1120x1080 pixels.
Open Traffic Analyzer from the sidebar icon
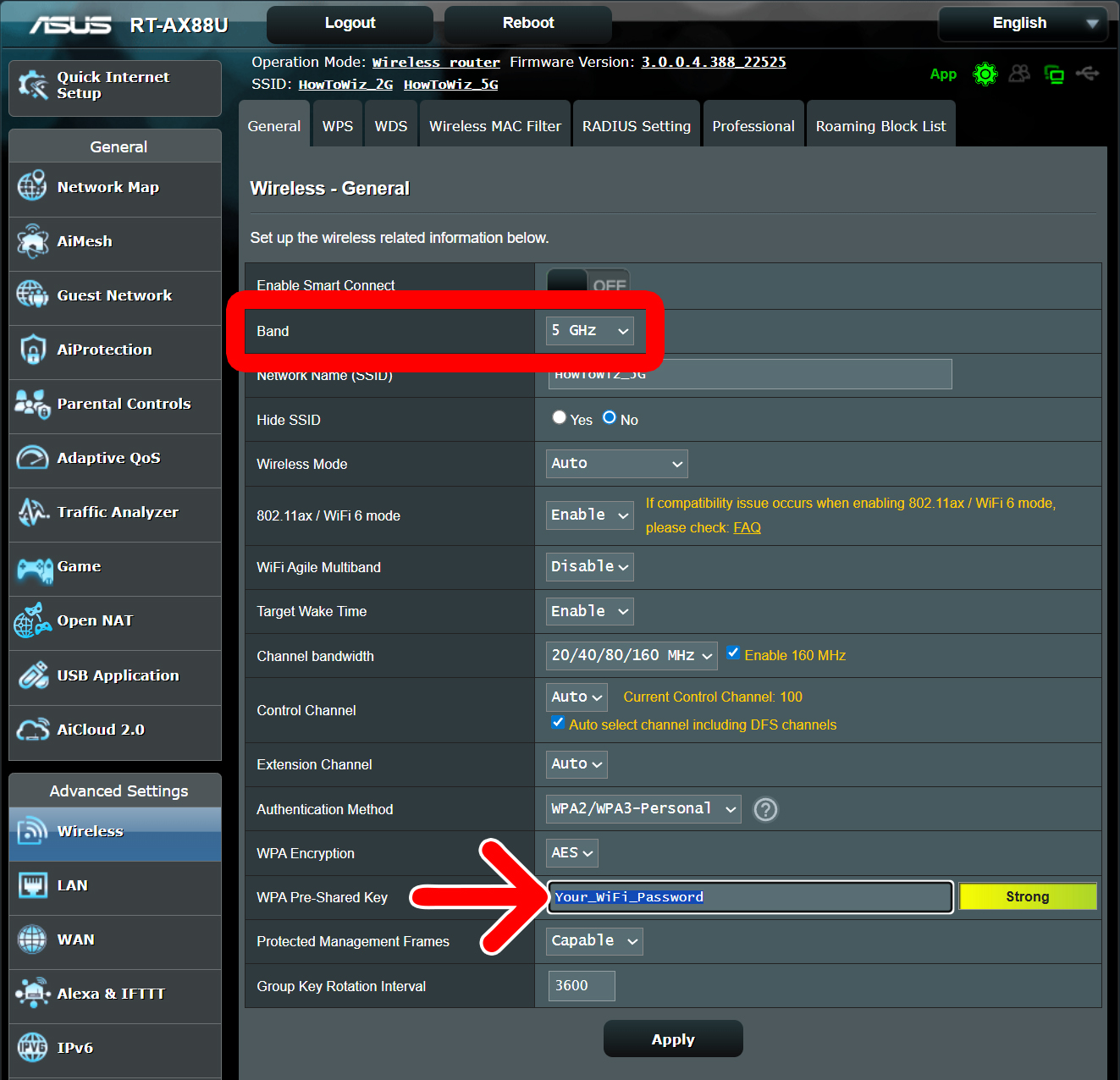(31, 512)
